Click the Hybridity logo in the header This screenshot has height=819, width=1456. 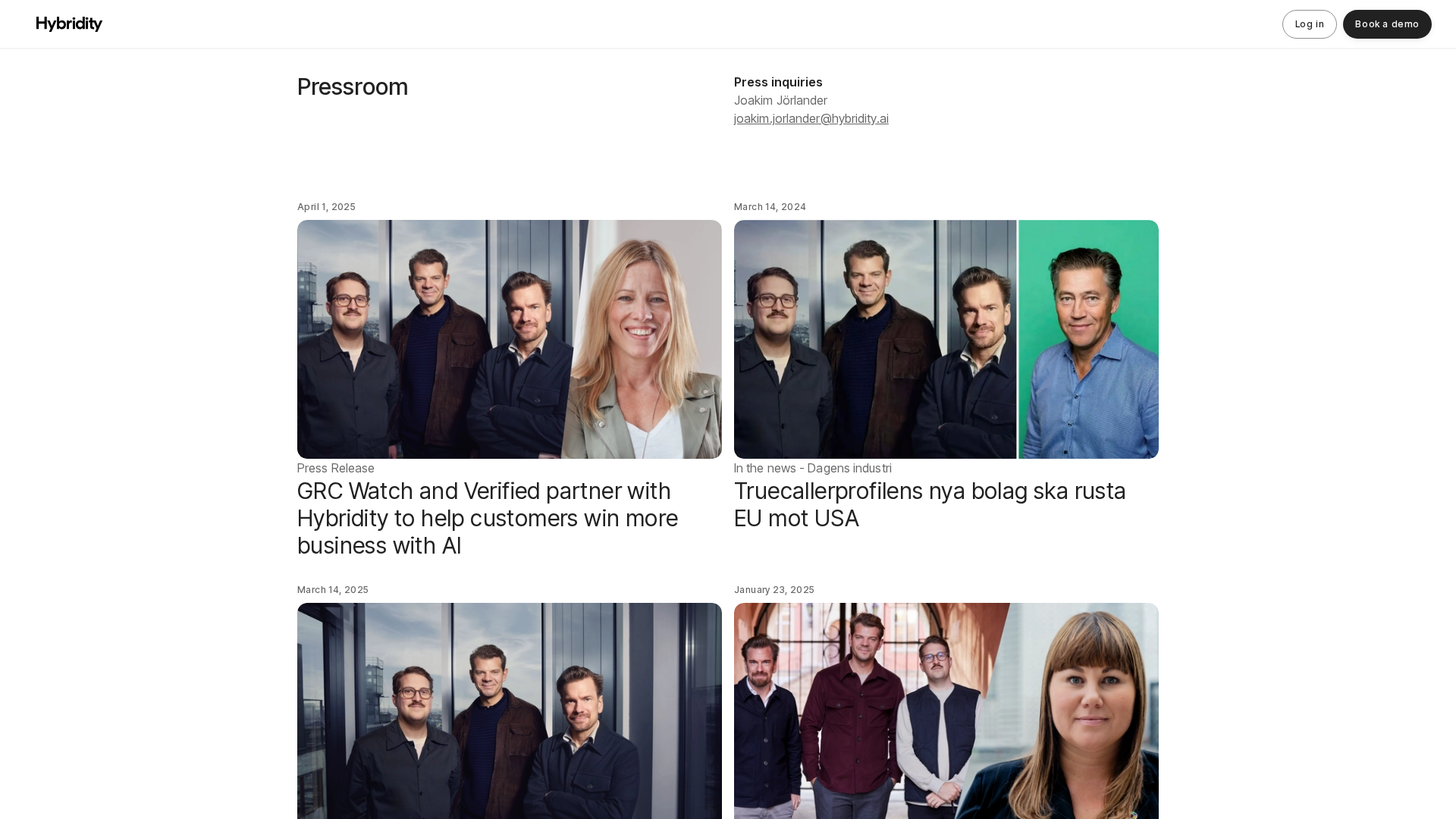click(69, 24)
